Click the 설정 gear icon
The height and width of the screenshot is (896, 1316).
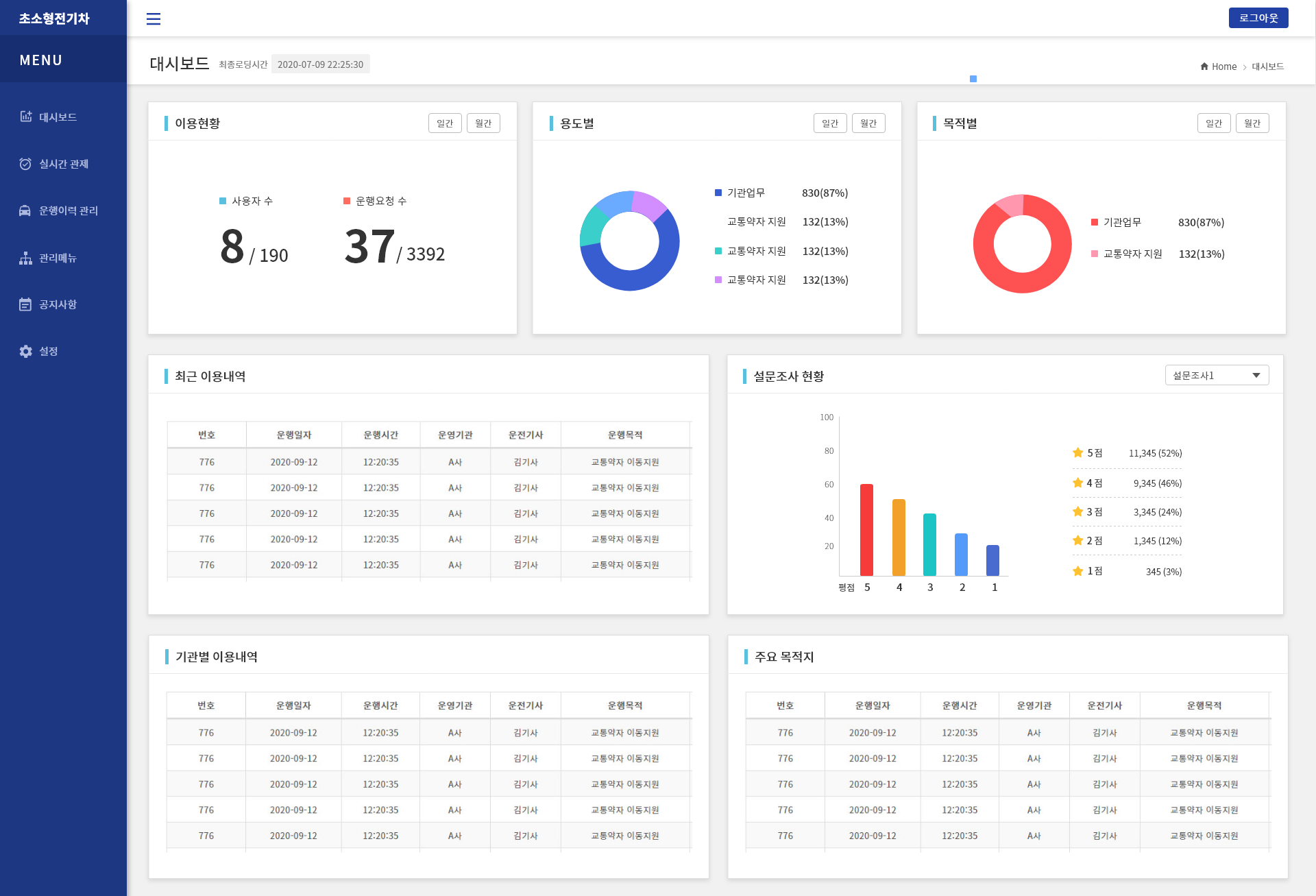pos(25,351)
